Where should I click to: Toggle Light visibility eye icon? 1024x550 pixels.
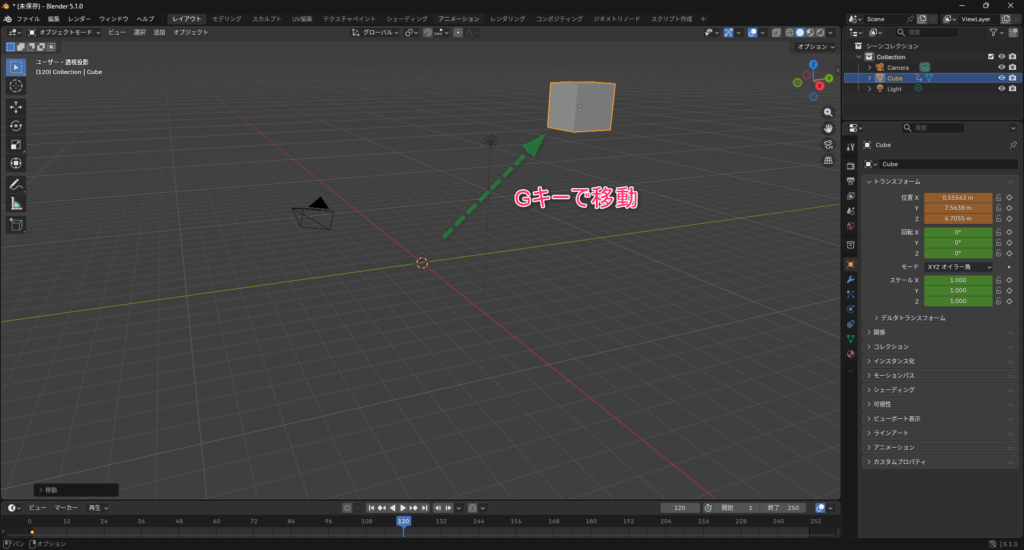pyautogui.click(x=1000, y=89)
